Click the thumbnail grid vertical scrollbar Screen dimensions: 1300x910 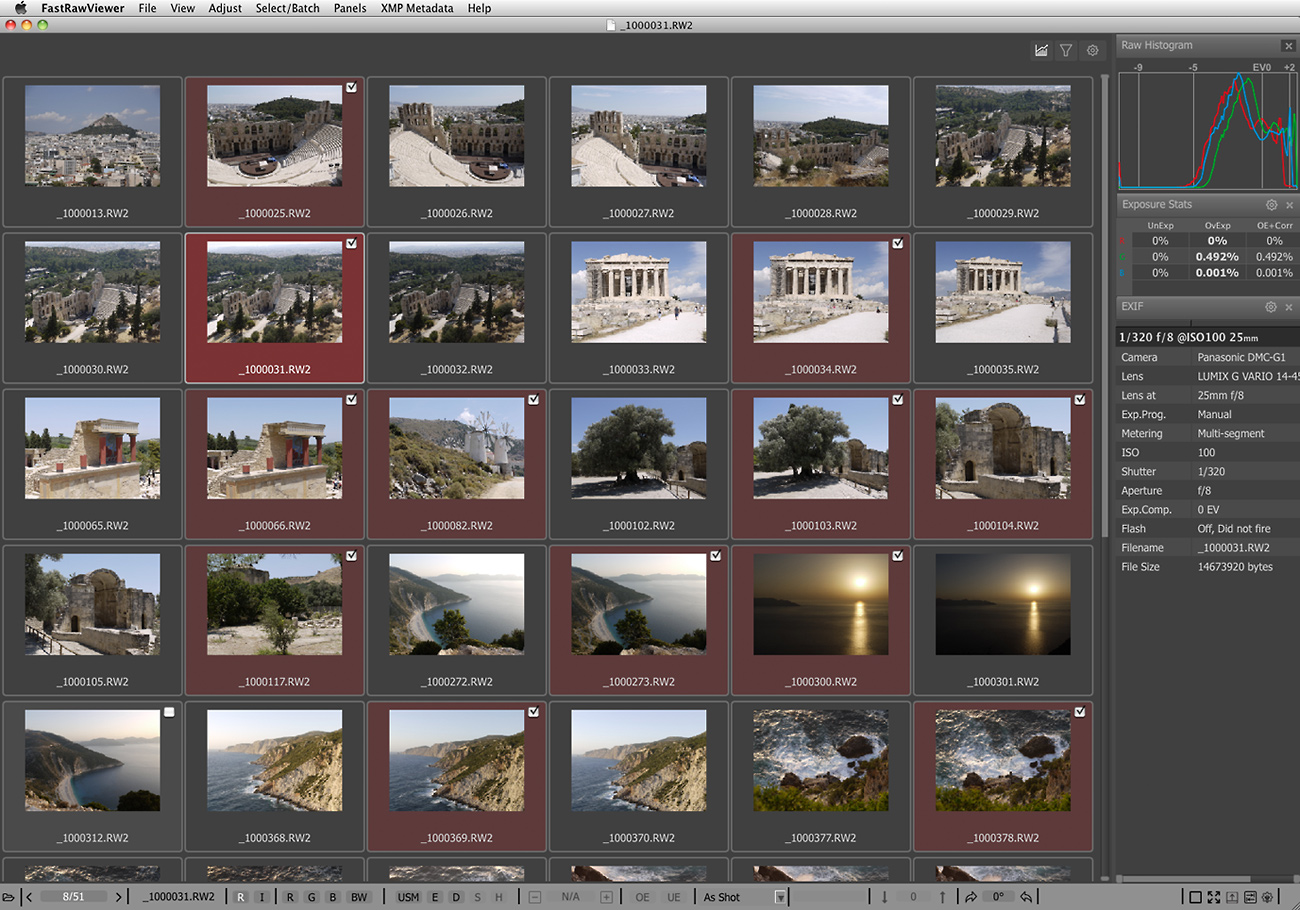(x=1105, y=300)
